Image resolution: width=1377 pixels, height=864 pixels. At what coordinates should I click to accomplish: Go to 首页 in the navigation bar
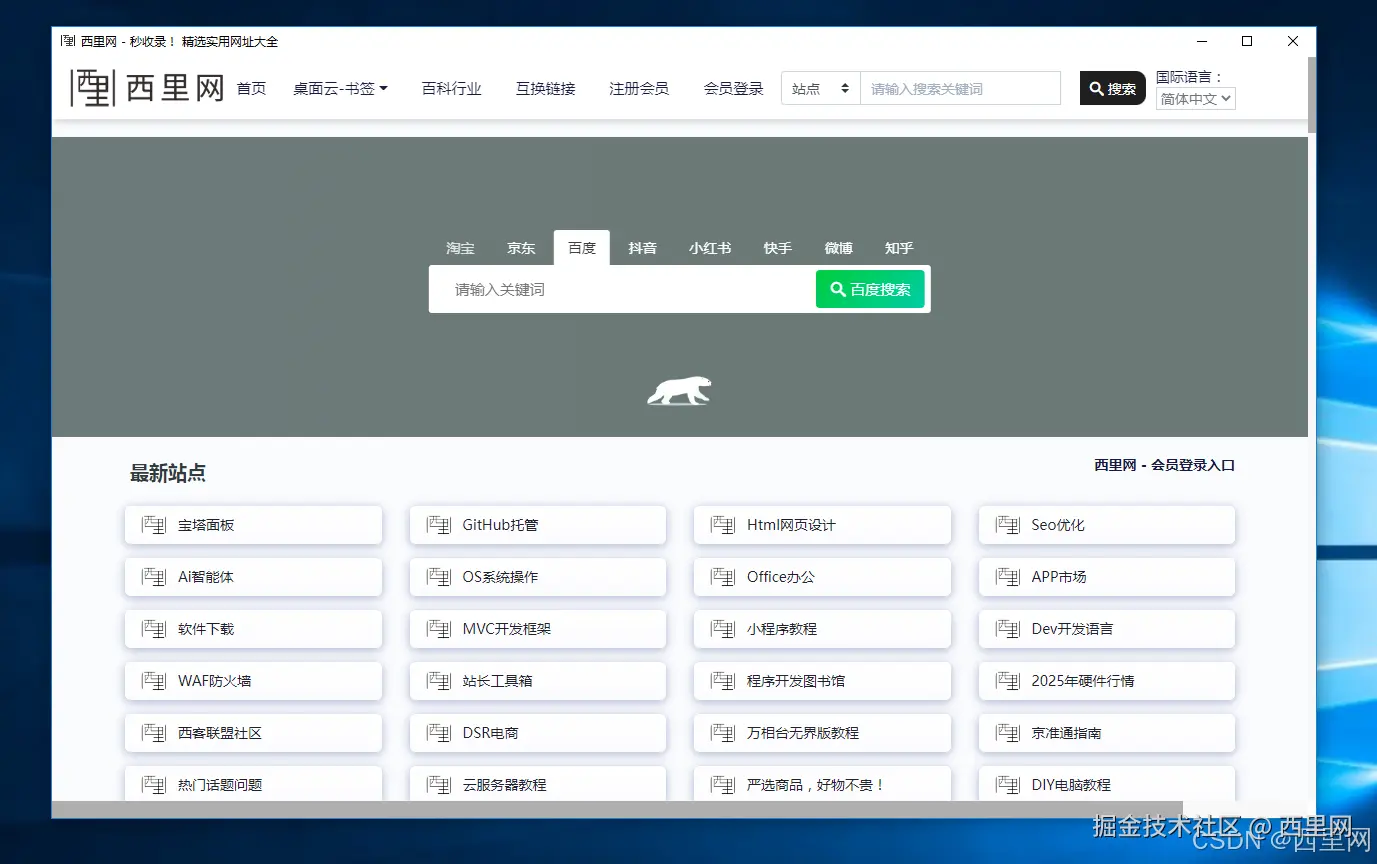coord(251,88)
